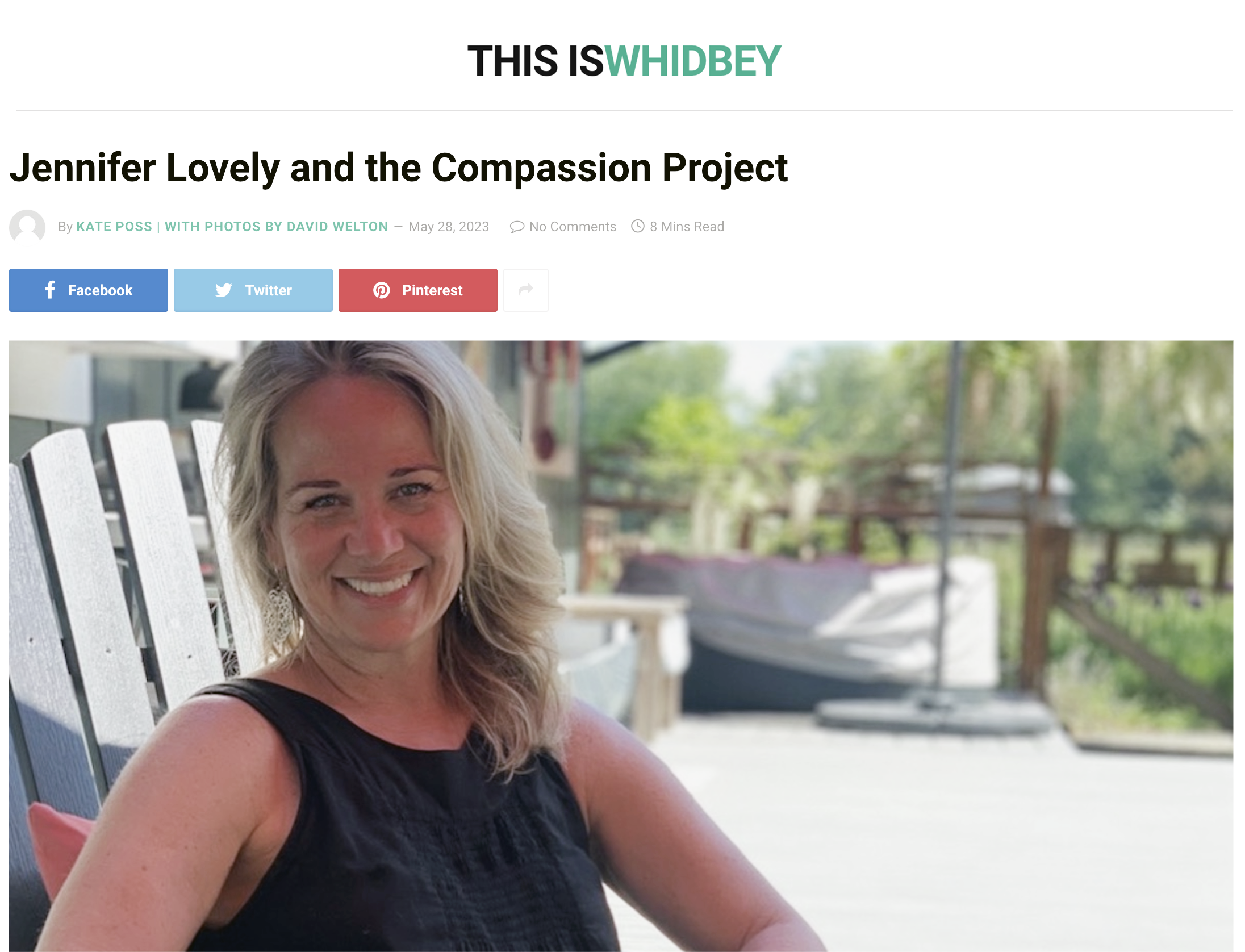Click THIS IS portion of site logo

[535, 61]
